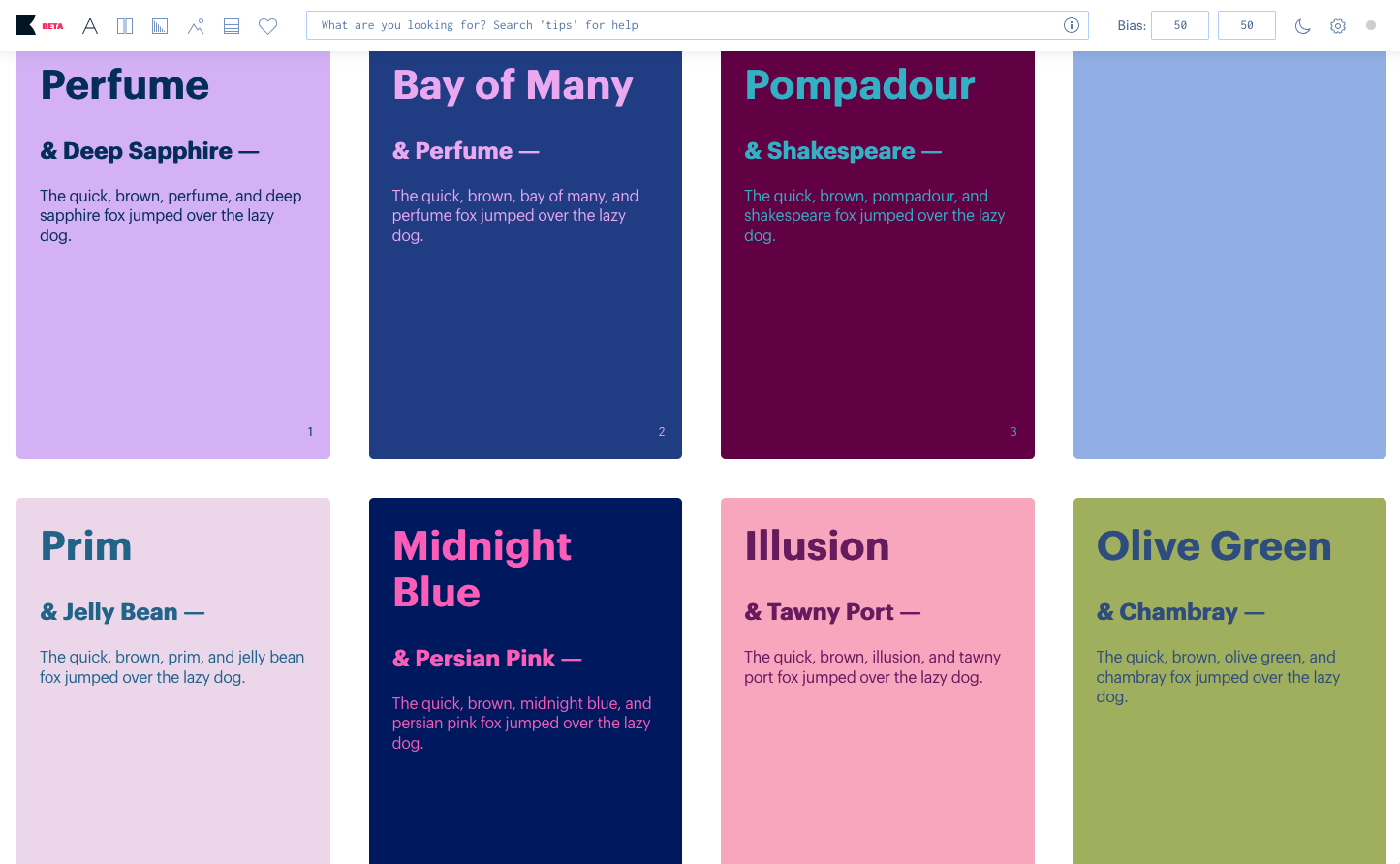Screen dimensions: 1400x864
Task: Click the info icon in search bar
Action: coord(1072,25)
